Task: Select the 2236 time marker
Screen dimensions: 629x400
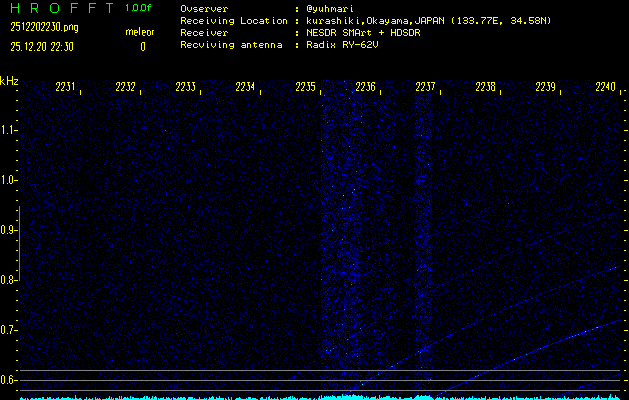Action: click(366, 88)
